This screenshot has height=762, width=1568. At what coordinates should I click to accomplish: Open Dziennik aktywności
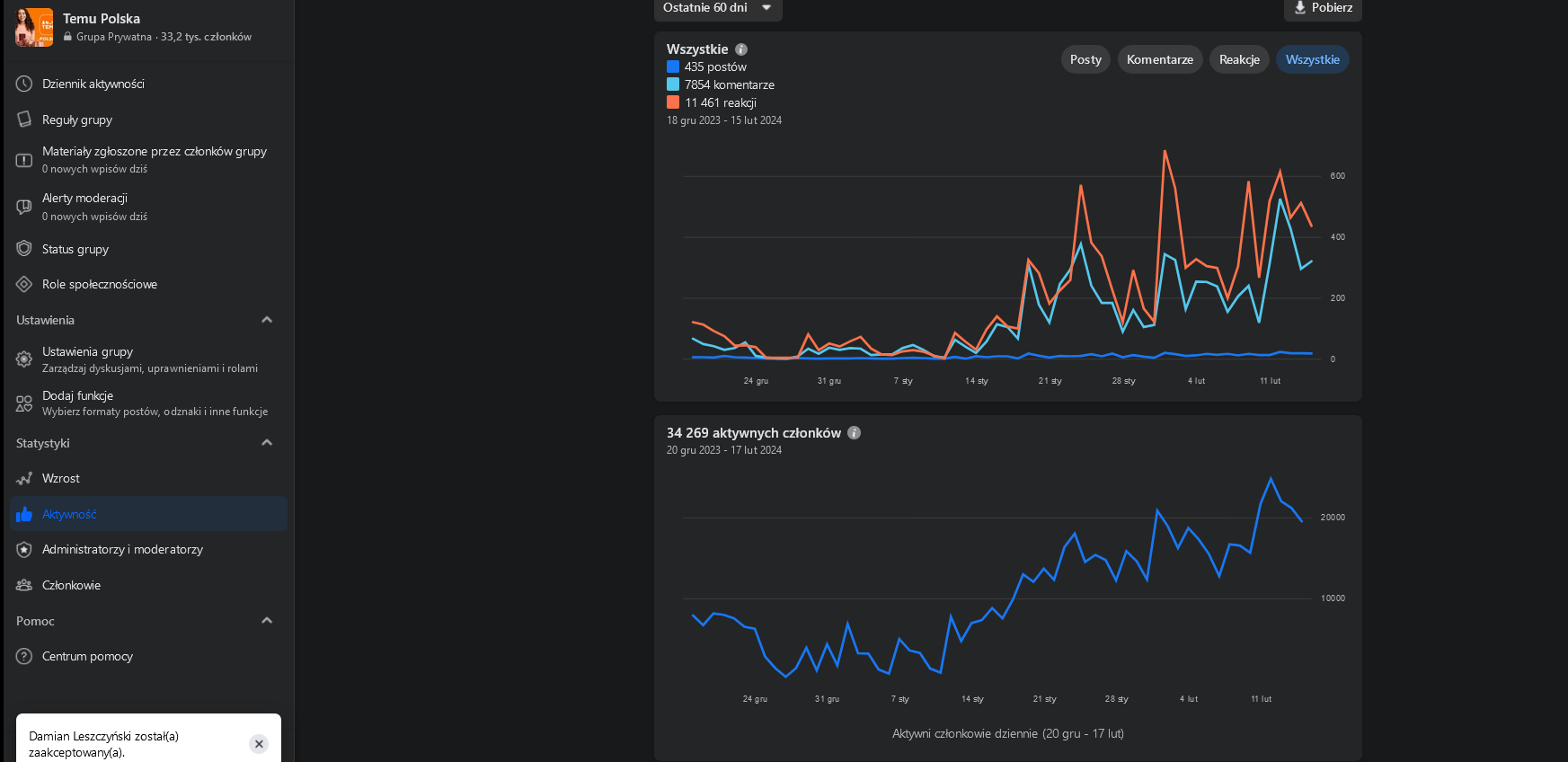click(x=148, y=84)
